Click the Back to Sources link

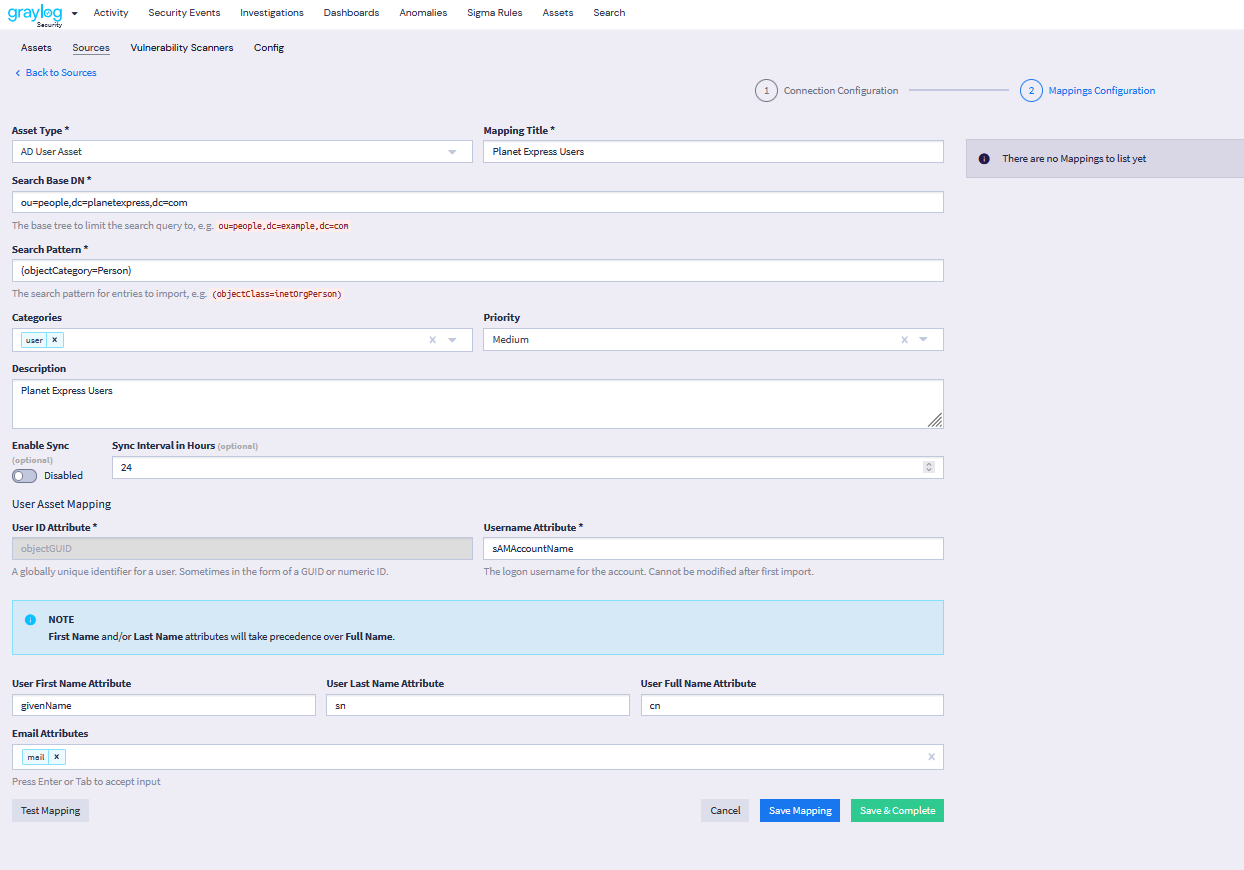(60, 72)
